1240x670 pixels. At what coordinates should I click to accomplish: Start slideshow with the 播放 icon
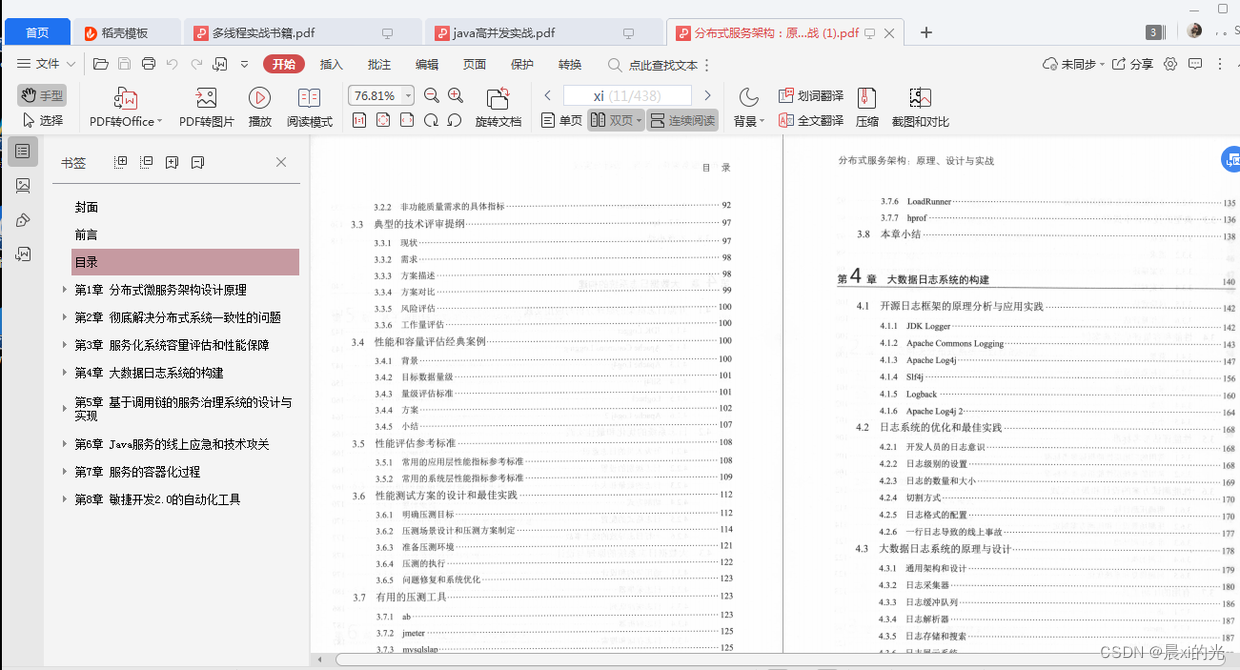260,99
